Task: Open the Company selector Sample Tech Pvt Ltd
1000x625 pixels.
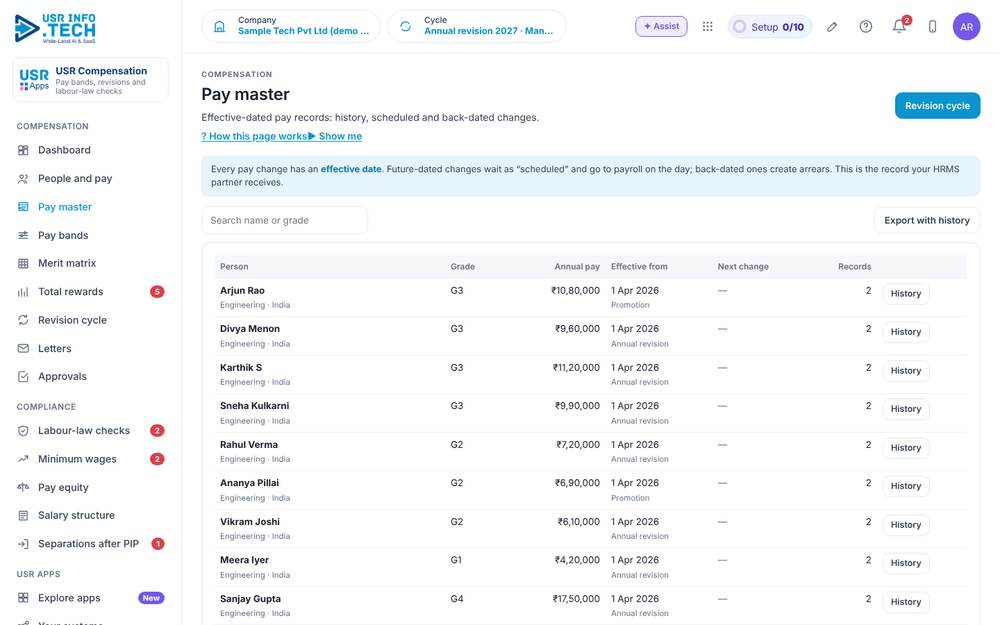Action: (291, 27)
